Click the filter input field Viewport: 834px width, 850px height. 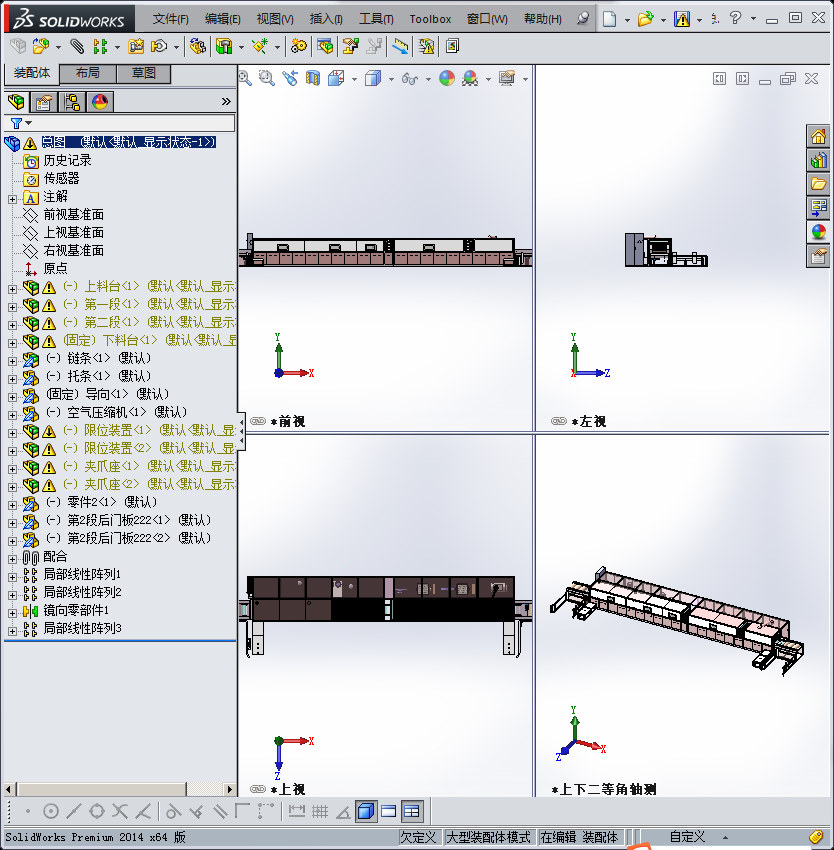(x=119, y=123)
